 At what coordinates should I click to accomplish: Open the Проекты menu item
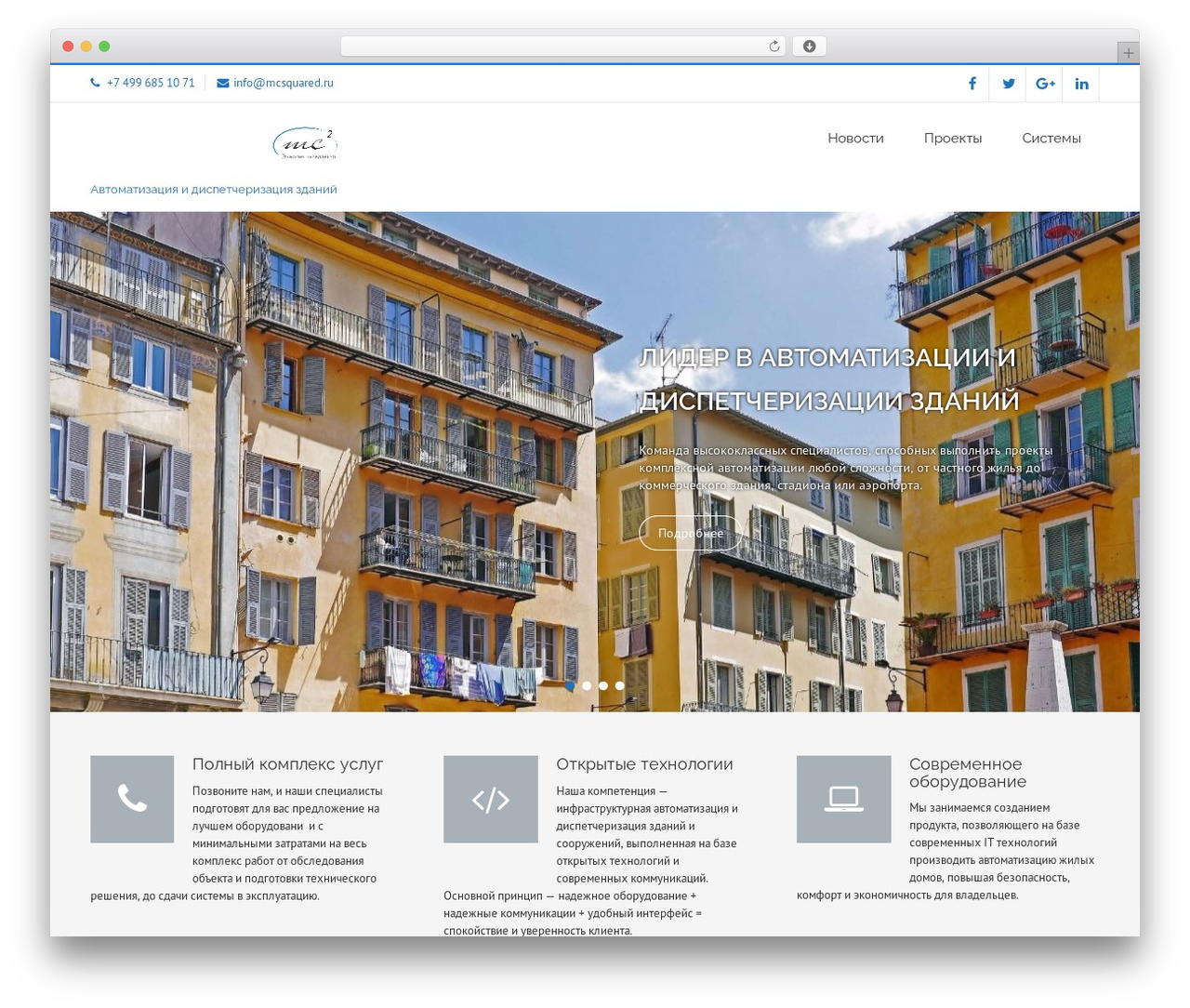953,139
